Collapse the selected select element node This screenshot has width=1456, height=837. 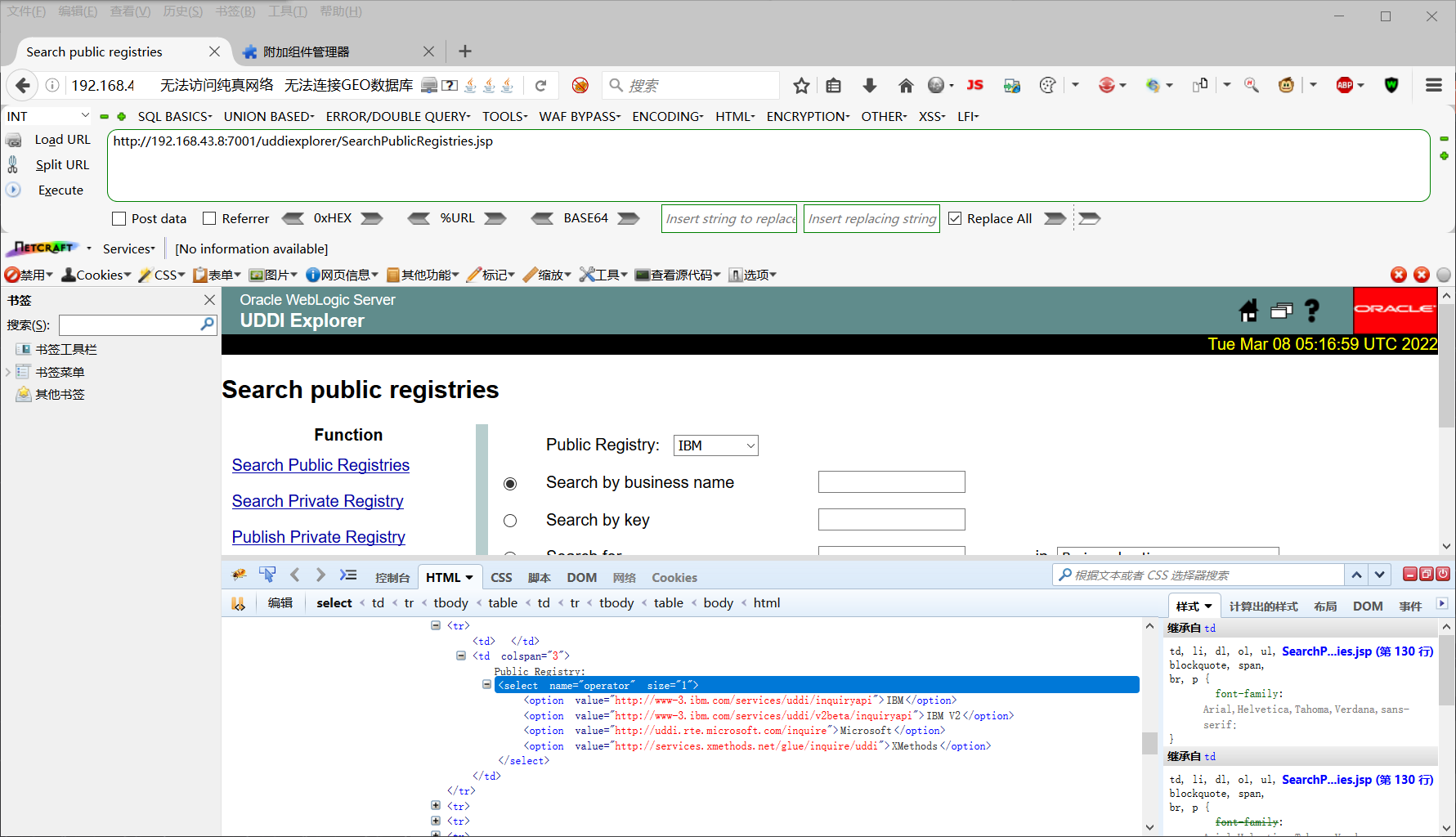(x=486, y=684)
